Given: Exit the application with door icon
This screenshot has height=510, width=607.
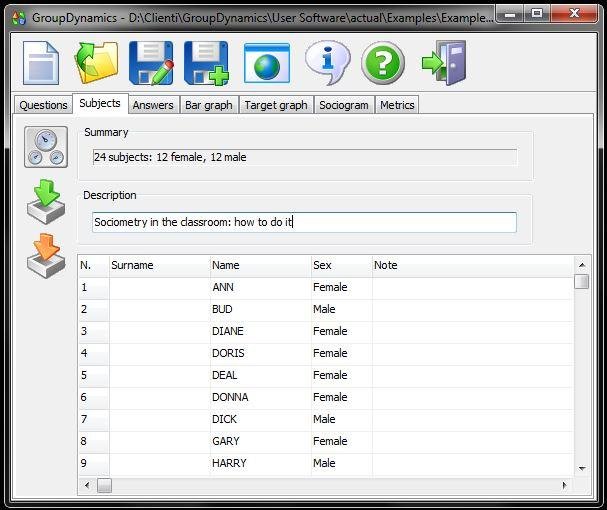Looking at the screenshot, I should 444,63.
